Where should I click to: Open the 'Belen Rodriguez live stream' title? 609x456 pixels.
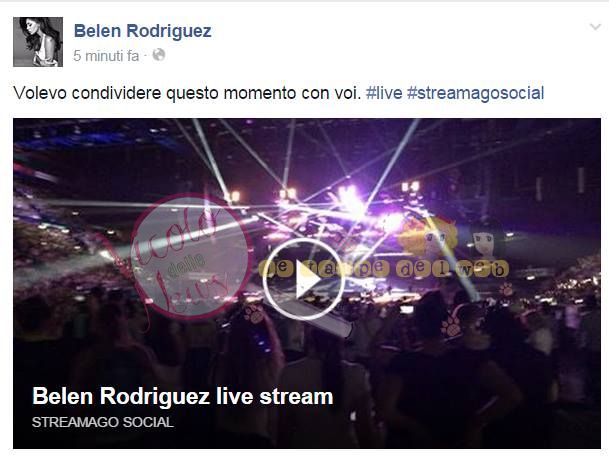[x=183, y=397]
